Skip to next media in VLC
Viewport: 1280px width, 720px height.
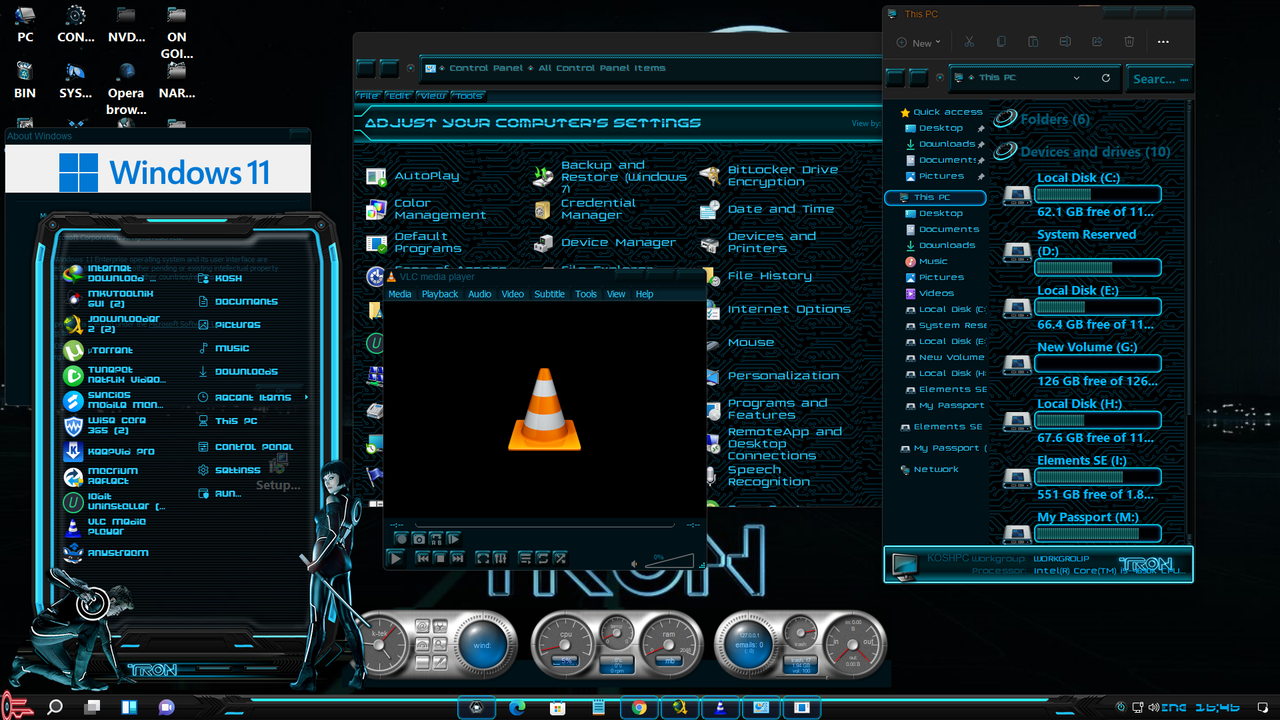(x=457, y=558)
